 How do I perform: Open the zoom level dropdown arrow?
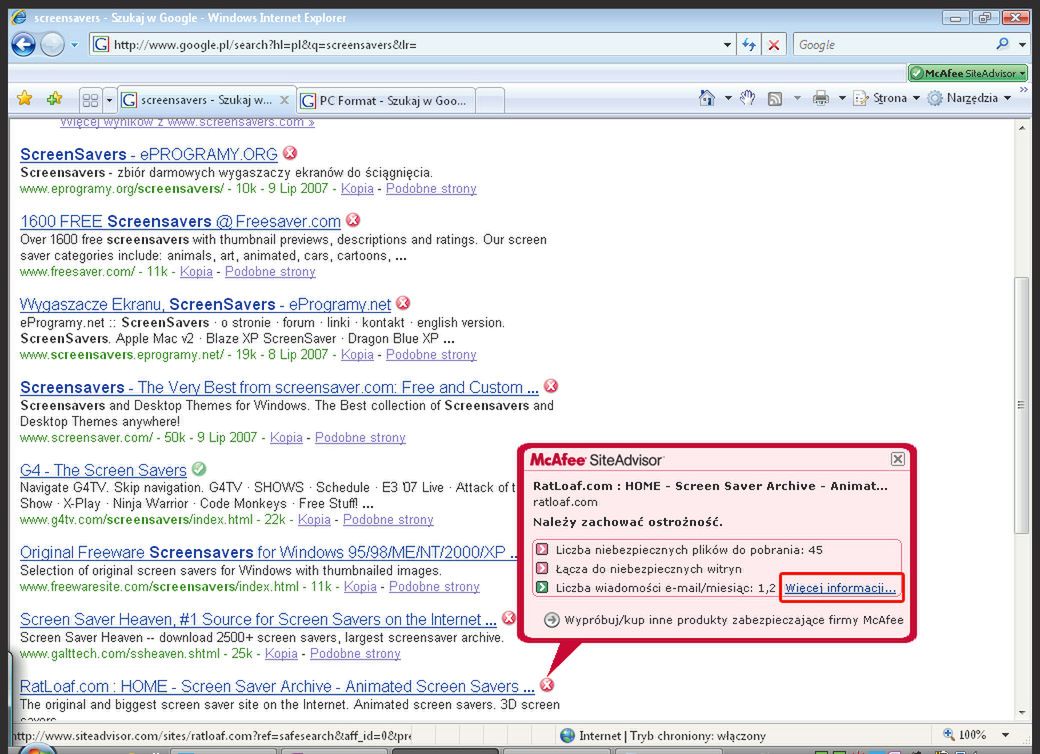tap(1006, 735)
